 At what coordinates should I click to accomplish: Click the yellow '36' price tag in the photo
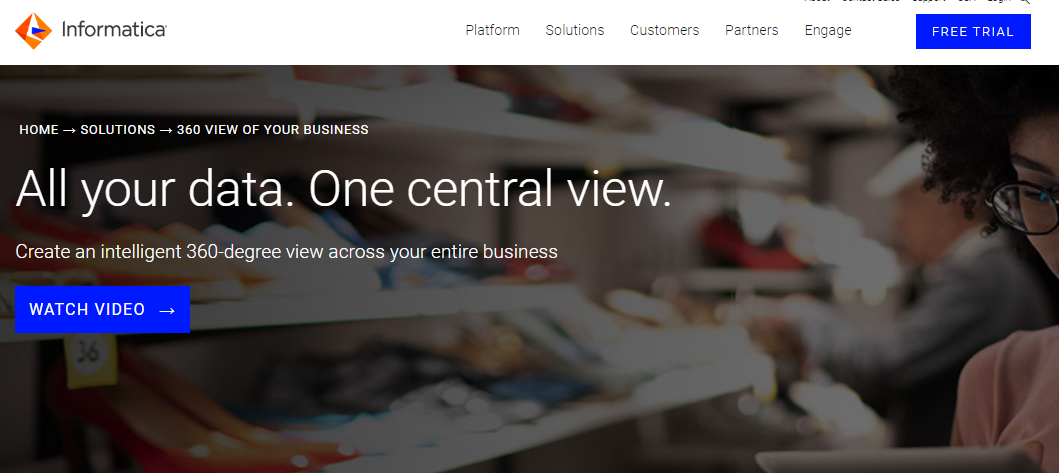click(x=87, y=351)
